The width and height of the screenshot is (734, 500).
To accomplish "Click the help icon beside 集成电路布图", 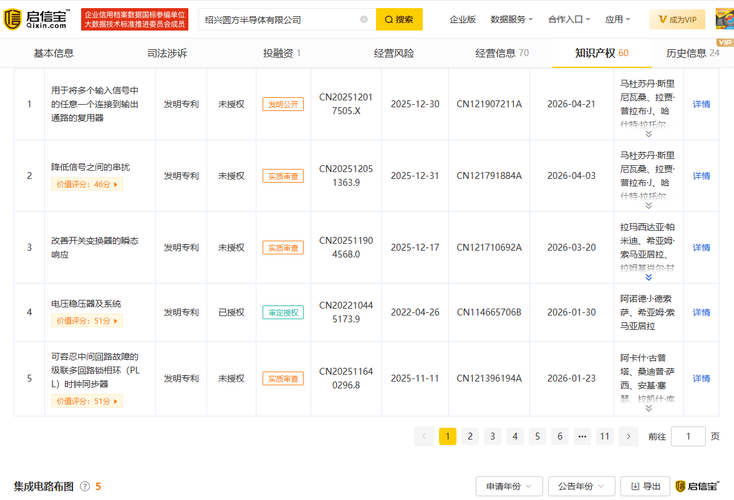I will (85, 486).
